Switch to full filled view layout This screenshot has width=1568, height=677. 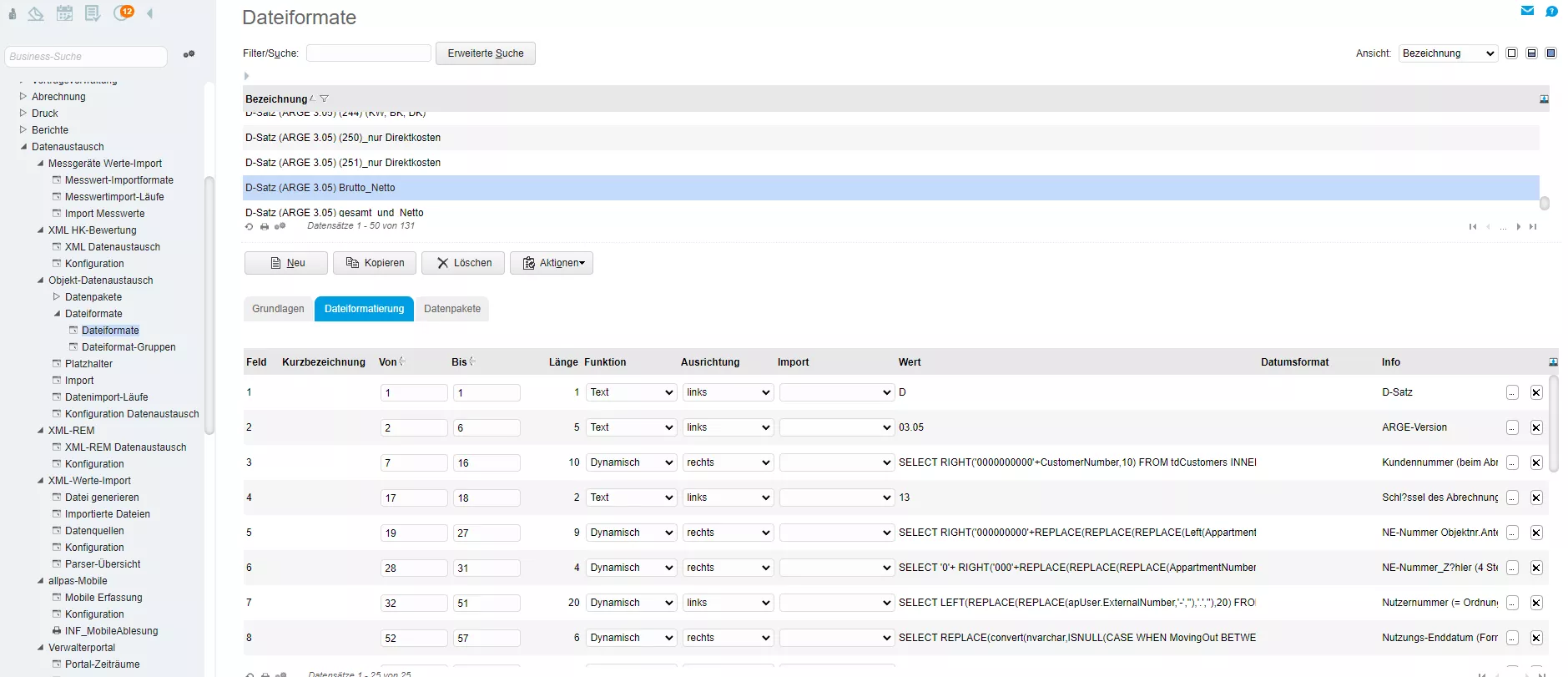[1550, 53]
